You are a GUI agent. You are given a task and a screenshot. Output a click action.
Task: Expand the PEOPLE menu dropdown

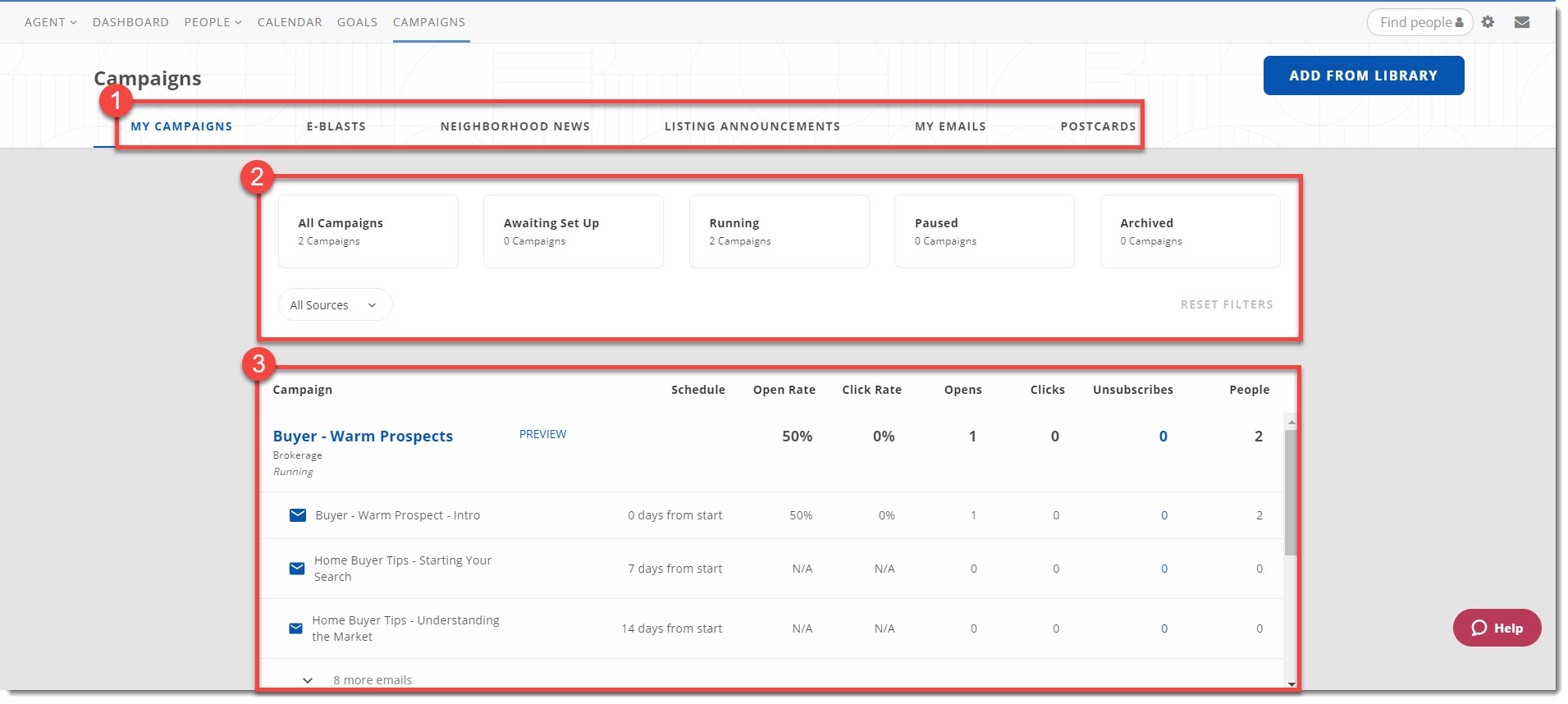point(213,22)
